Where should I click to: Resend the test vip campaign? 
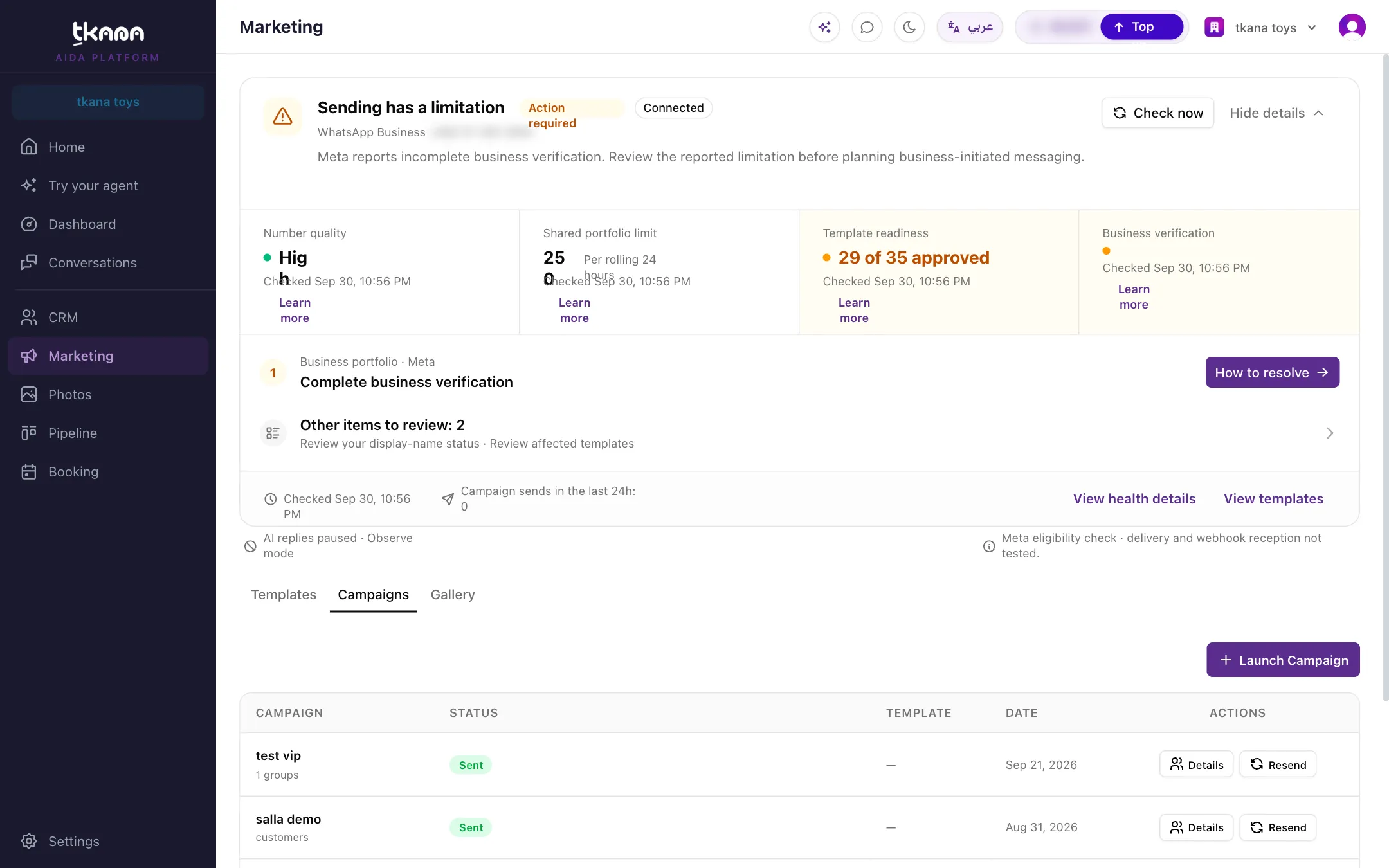click(1278, 764)
